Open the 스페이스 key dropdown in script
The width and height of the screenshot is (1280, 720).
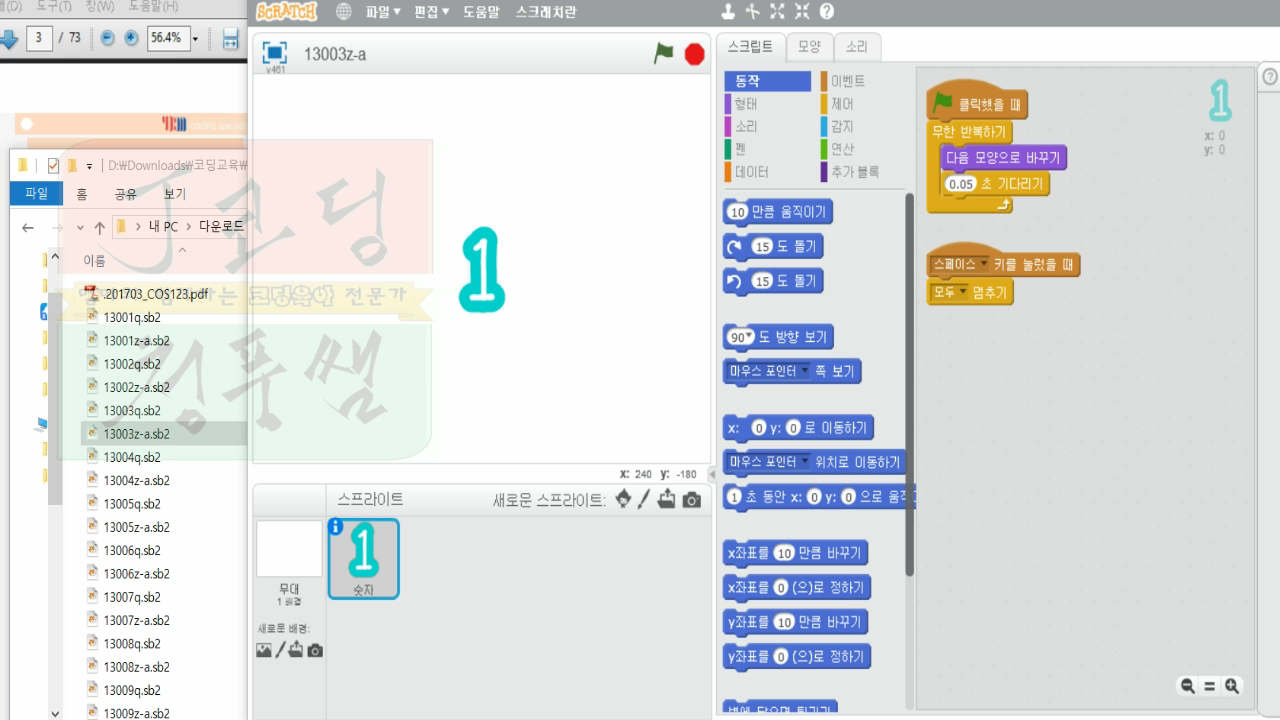(984, 264)
